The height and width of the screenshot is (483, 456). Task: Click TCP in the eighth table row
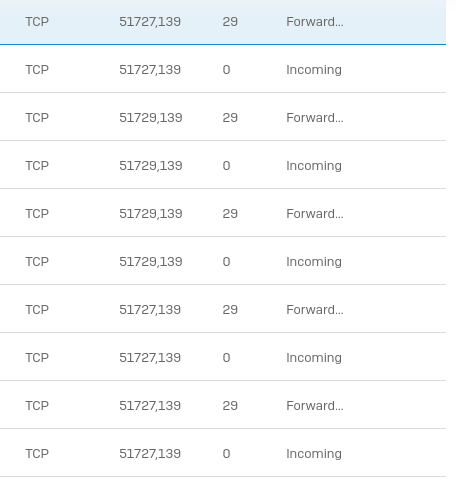[x=37, y=358]
